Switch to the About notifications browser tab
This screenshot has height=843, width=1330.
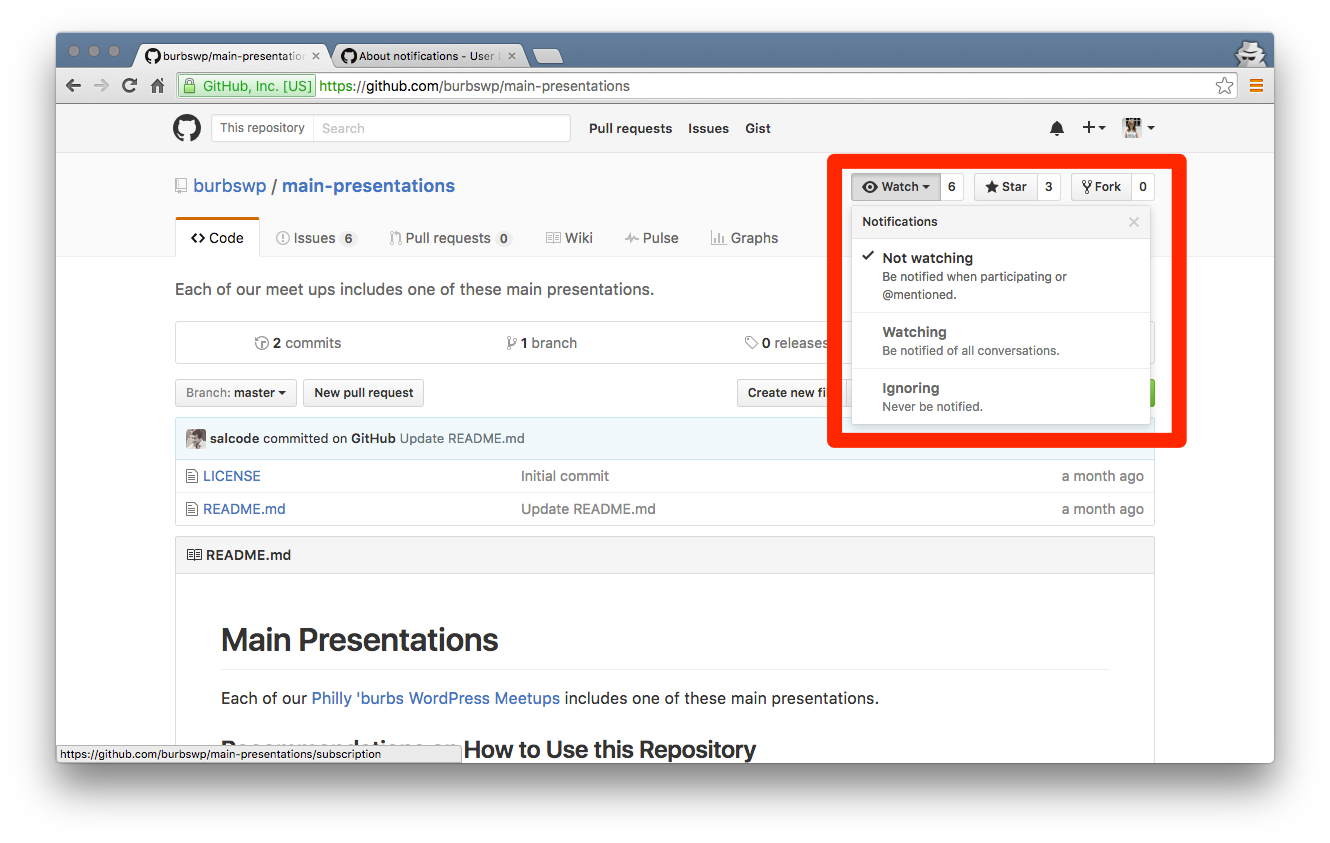[x=428, y=56]
